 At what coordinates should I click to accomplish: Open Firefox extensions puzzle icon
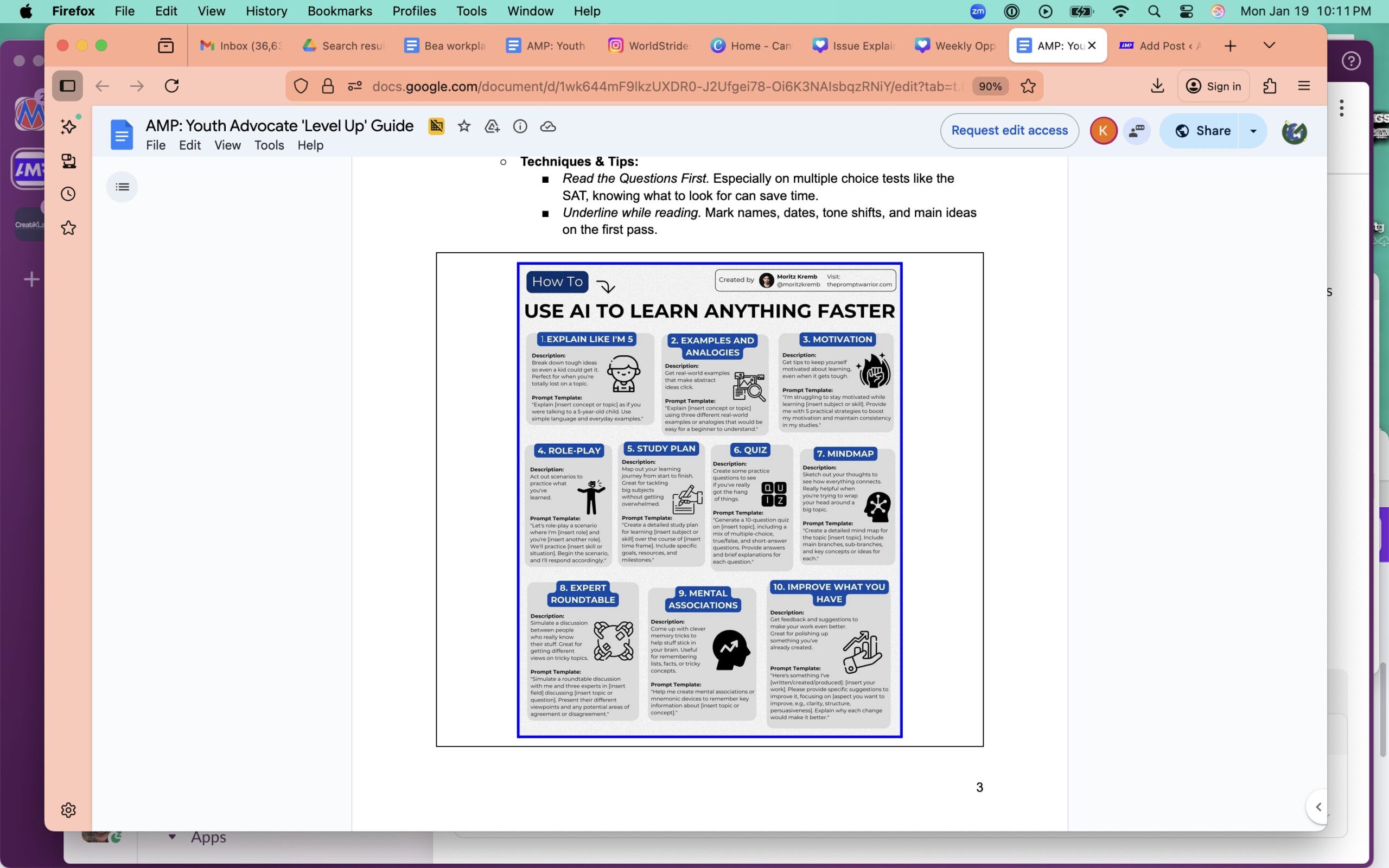[1270, 86]
